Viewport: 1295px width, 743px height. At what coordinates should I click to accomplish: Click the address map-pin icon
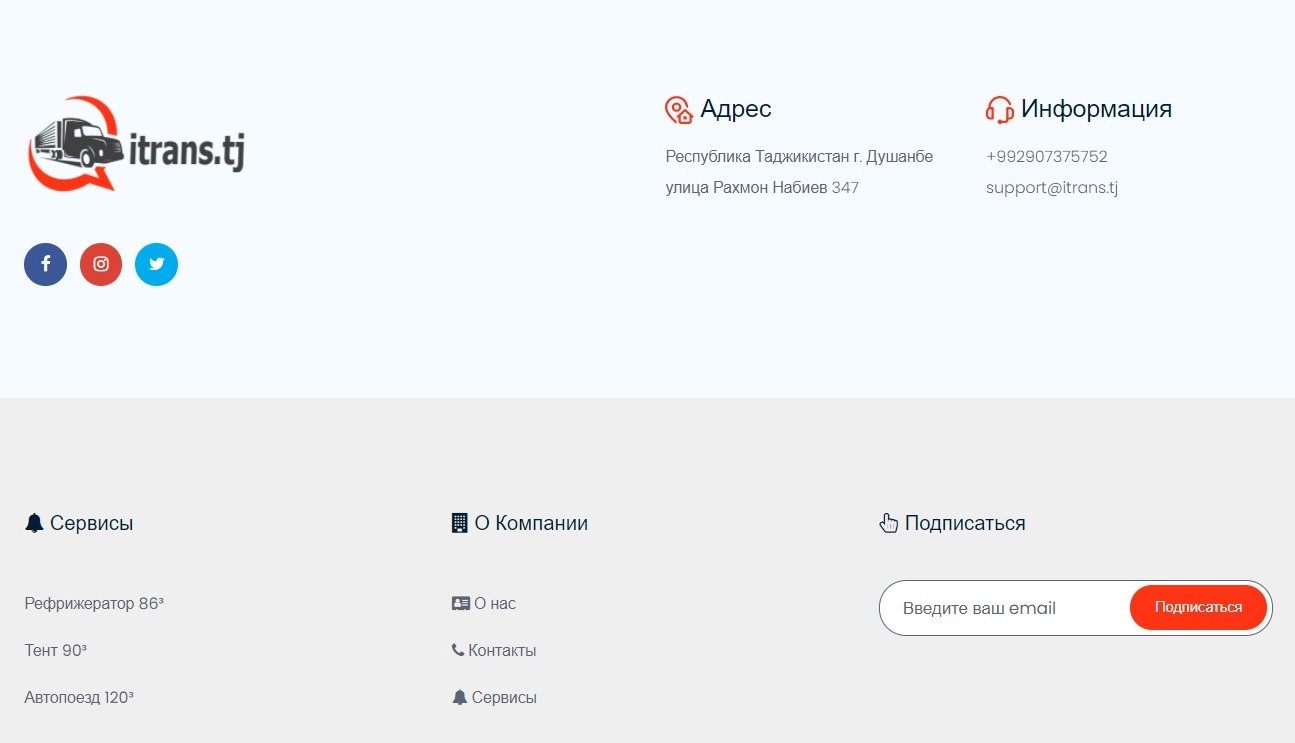tap(679, 110)
